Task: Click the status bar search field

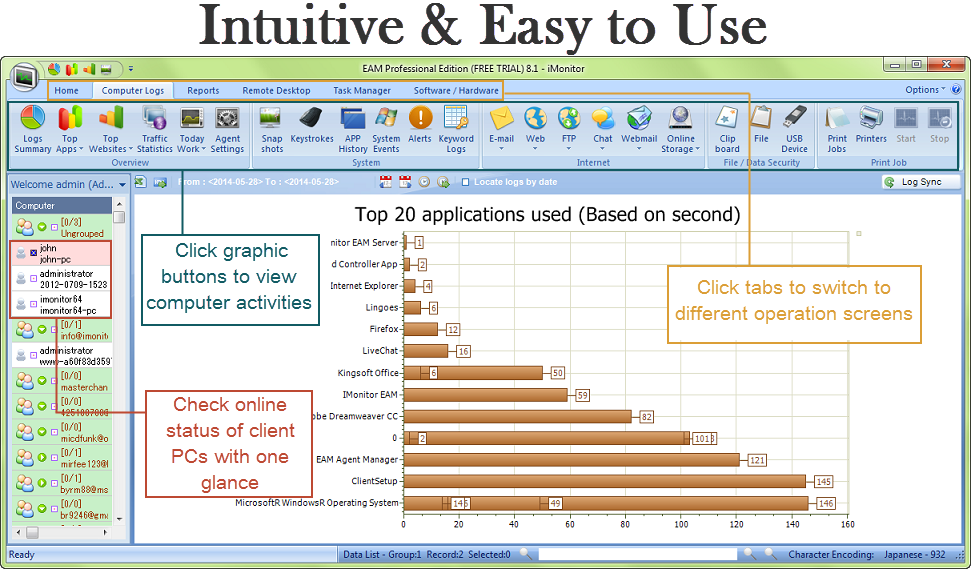Action: pyautogui.click(x=637, y=554)
